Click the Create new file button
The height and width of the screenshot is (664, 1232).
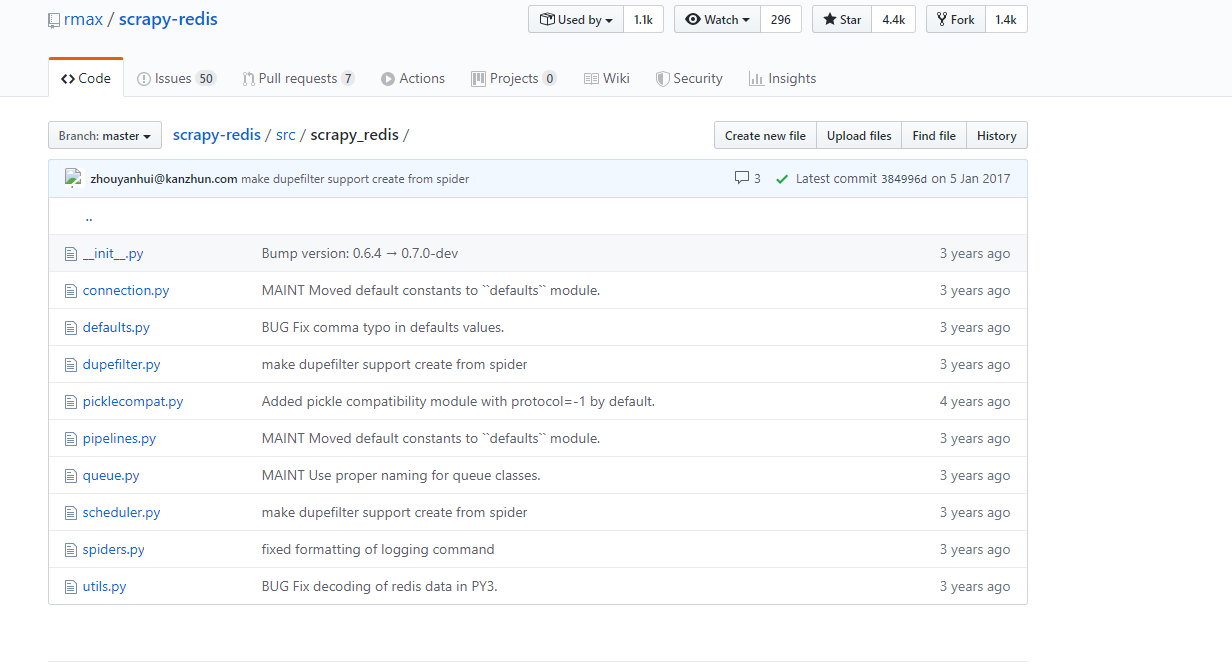(765, 135)
